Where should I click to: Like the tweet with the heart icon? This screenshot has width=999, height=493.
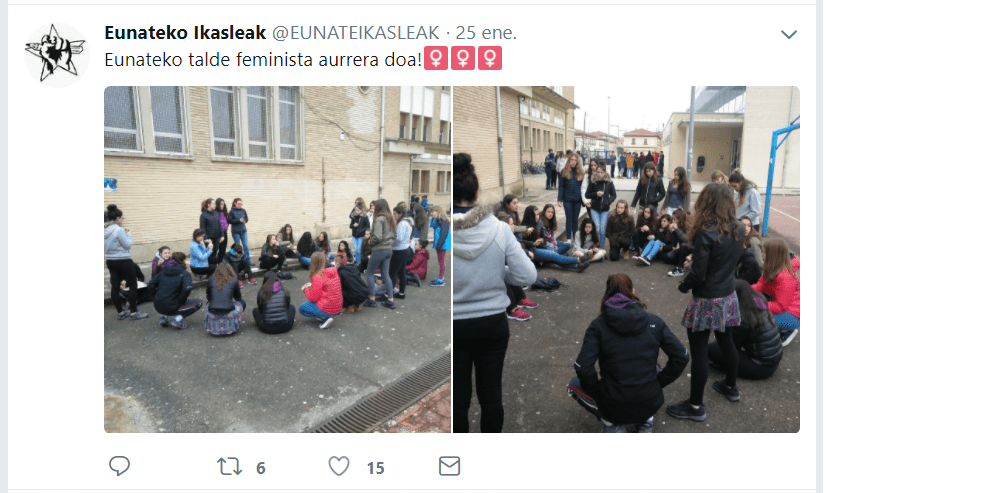[339, 466]
